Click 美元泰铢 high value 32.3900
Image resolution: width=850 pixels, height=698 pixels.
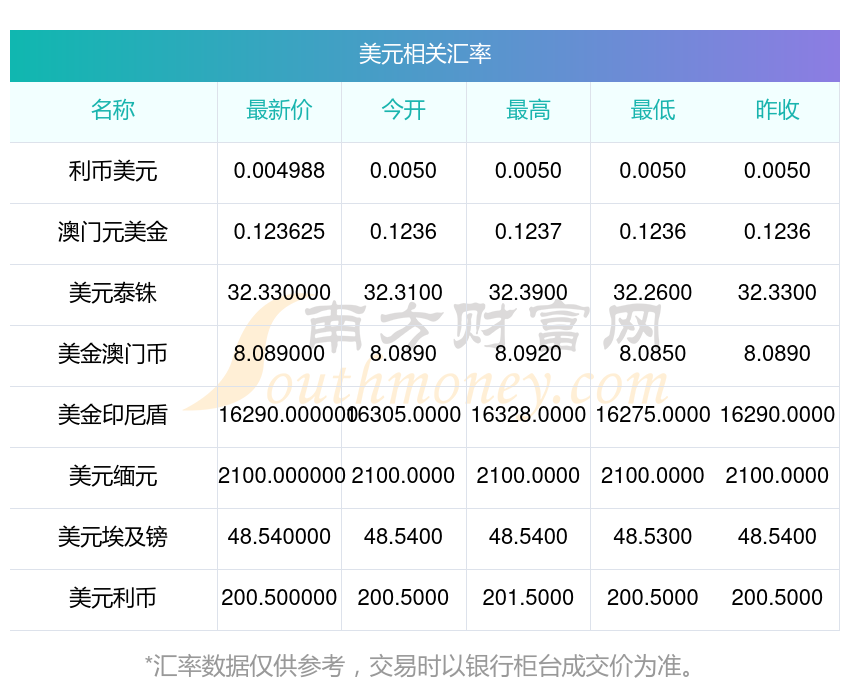pos(528,293)
